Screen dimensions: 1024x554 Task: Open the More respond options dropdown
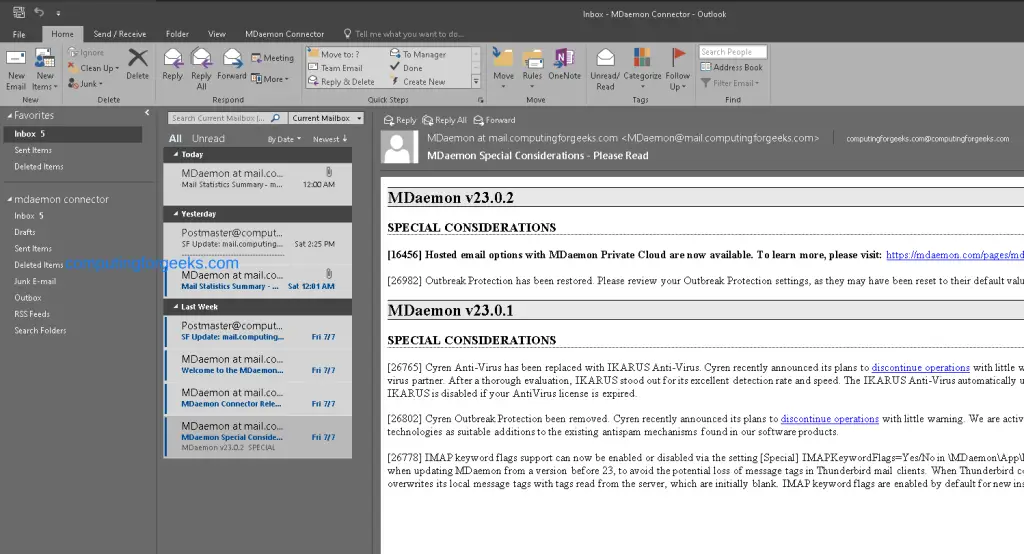[x=270, y=79]
